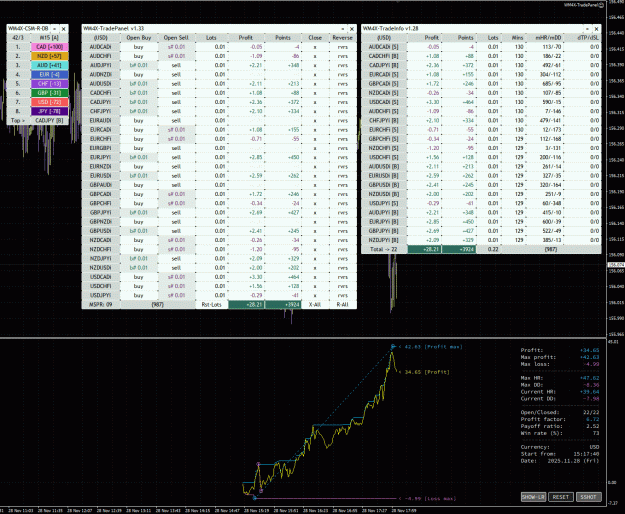Select the blue EUR [-4] strength cell

point(49,75)
